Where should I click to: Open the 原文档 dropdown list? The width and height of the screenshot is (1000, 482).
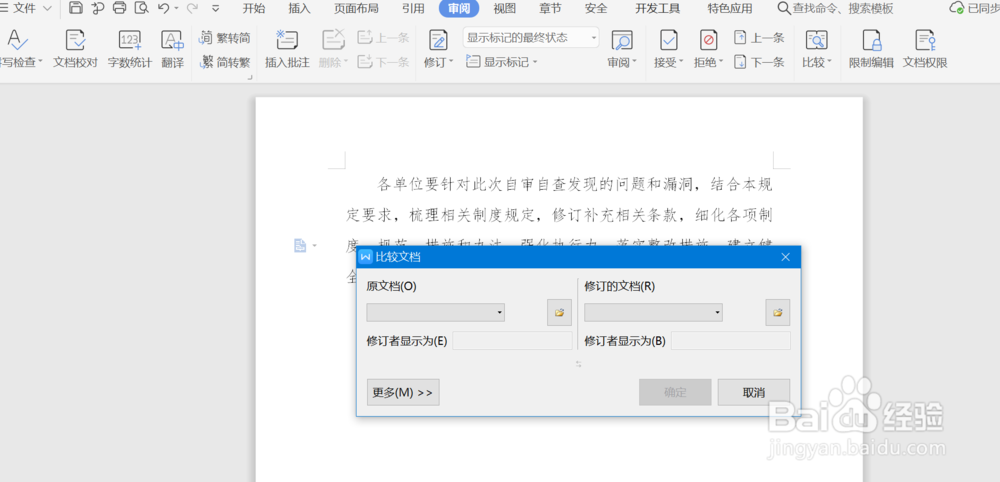[436, 312]
